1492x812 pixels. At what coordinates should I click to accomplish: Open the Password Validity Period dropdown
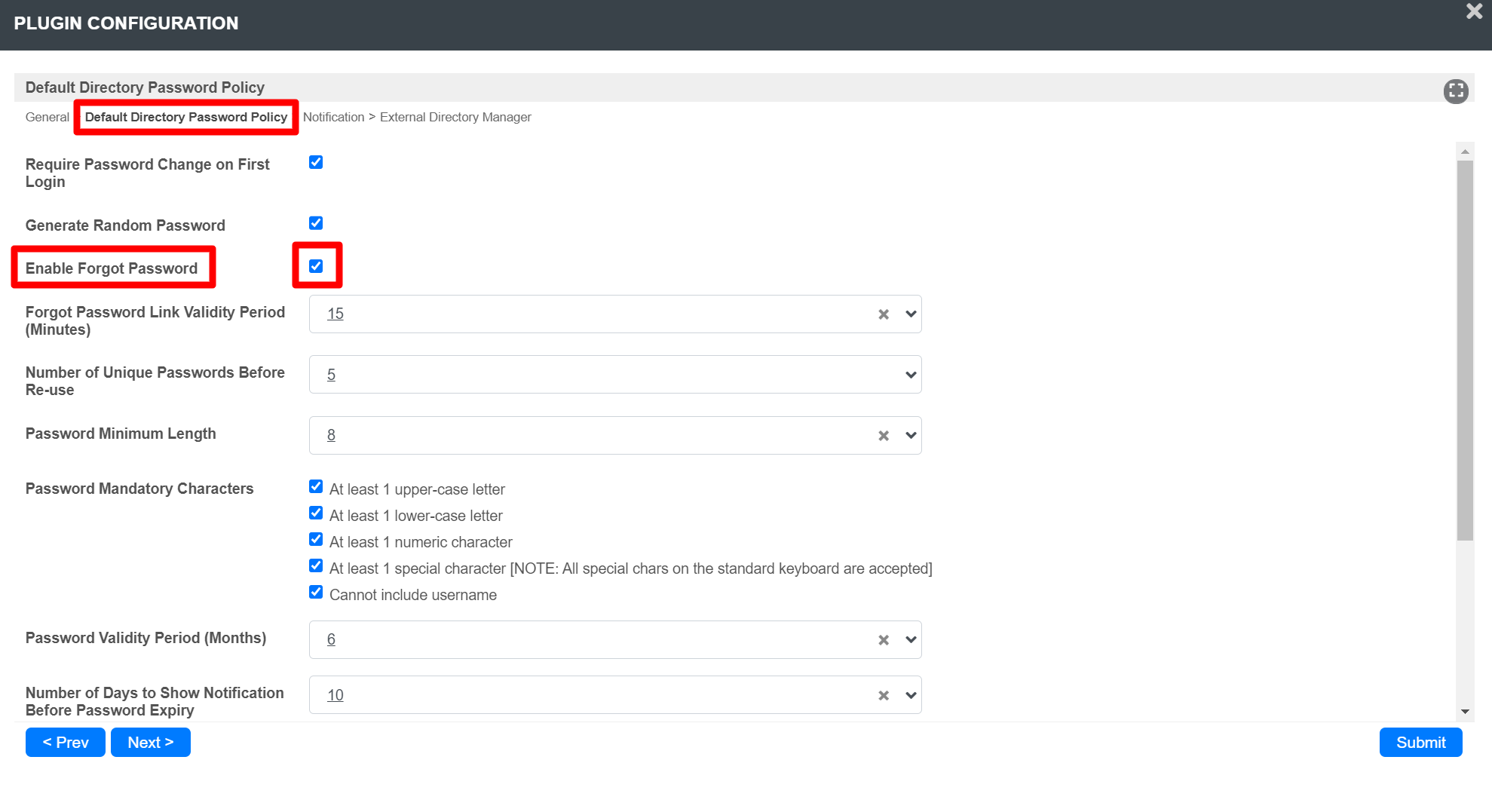pos(911,640)
